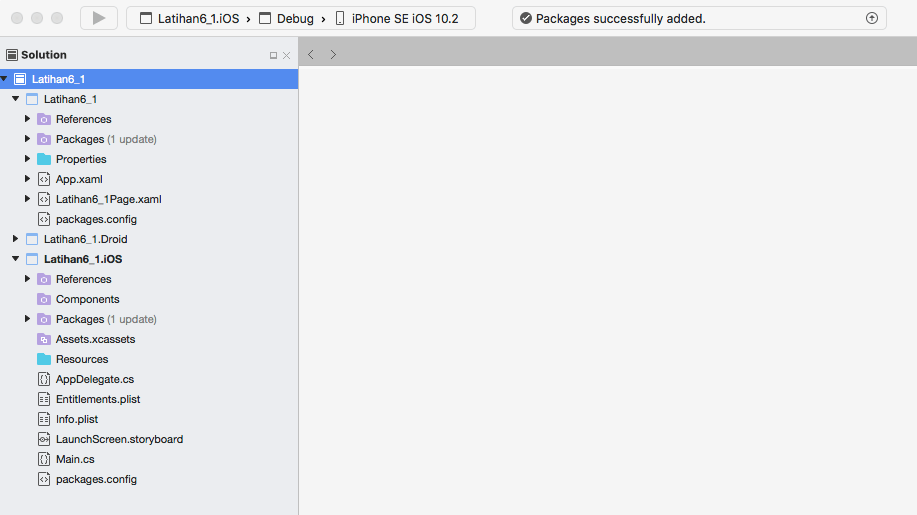The height and width of the screenshot is (515, 917).
Task: Expand the Latihan6_1.Droid project
Action: (x=16, y=239)
